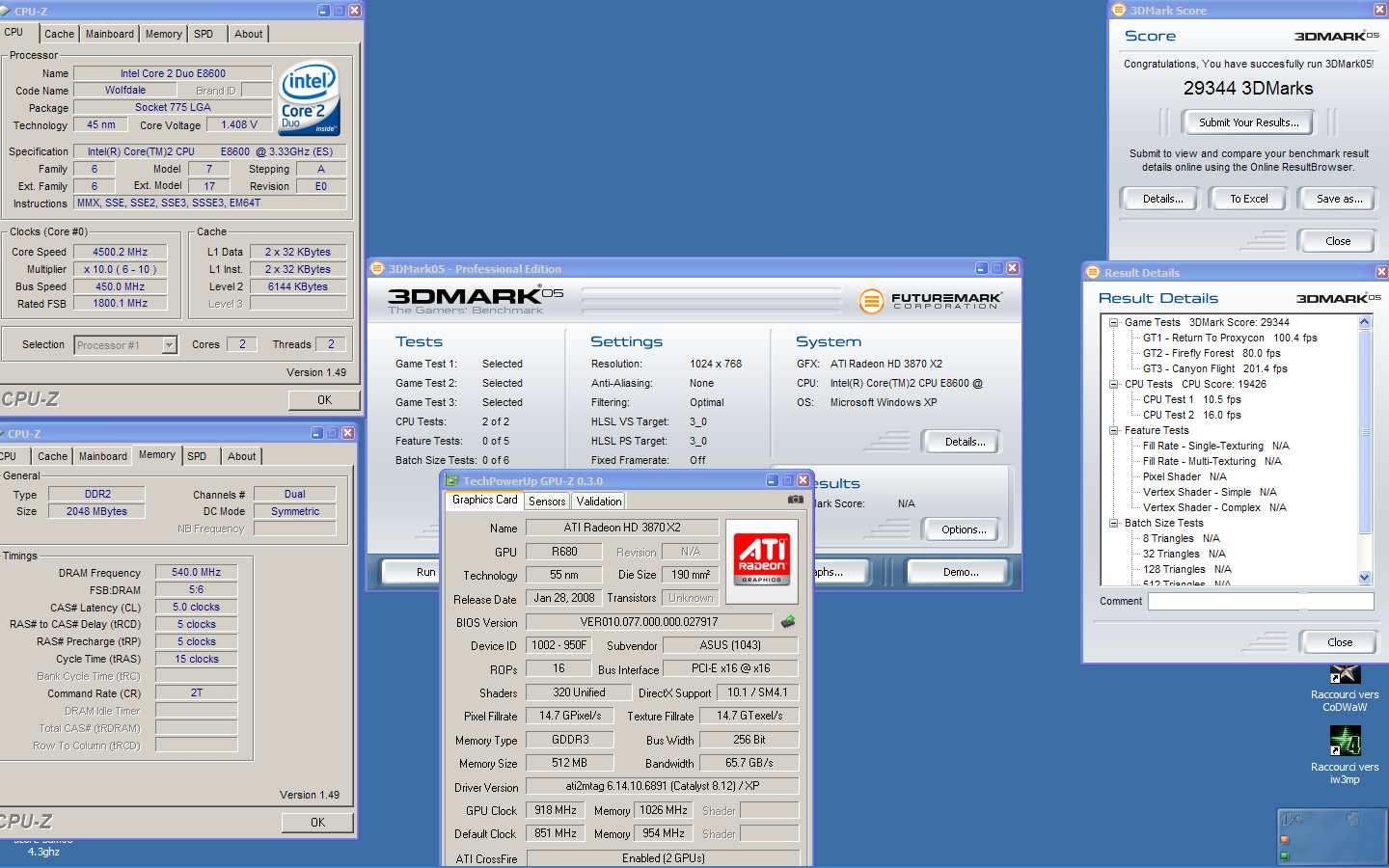Open Cache tab in lower CPU-Z window
Screen dimensions: 1389x868
click(53, 456)
